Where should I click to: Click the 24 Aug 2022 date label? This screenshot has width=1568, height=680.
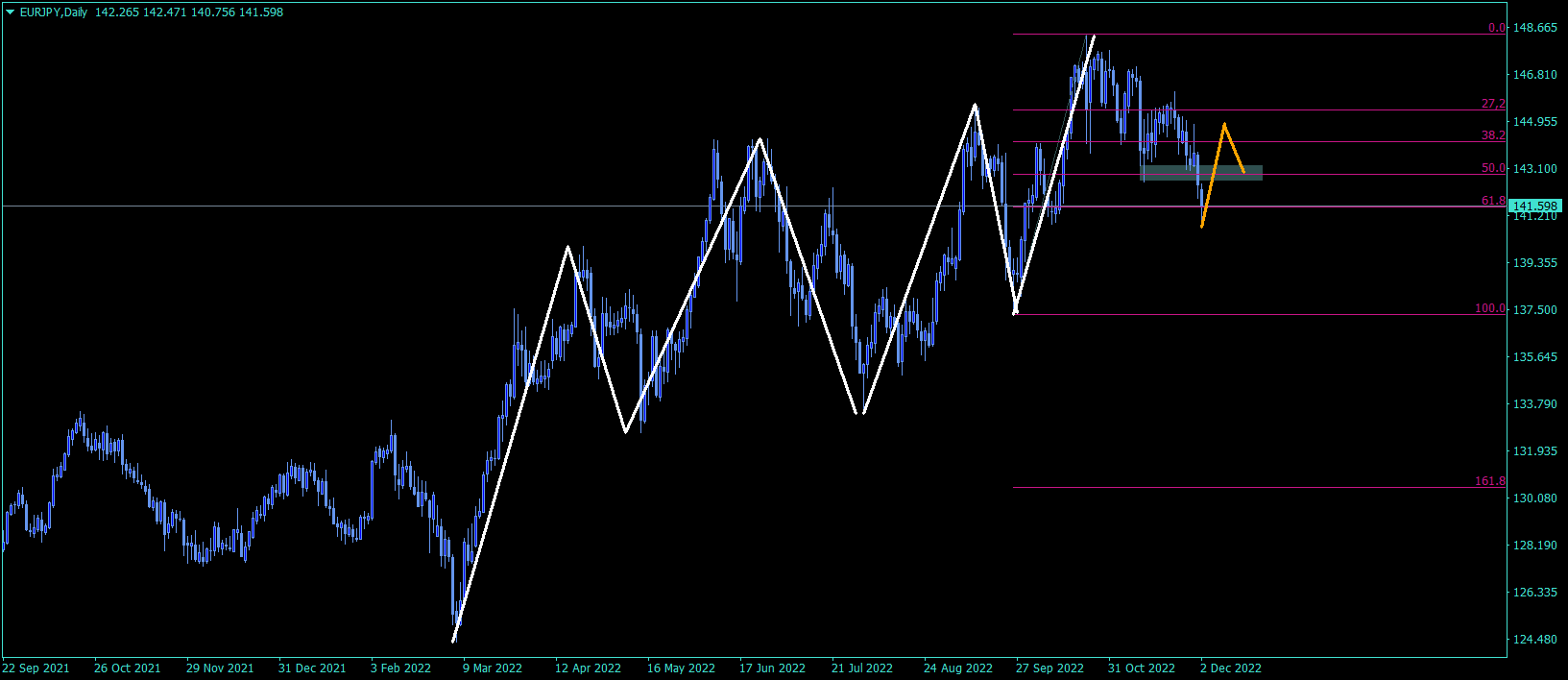click(958, 668)
